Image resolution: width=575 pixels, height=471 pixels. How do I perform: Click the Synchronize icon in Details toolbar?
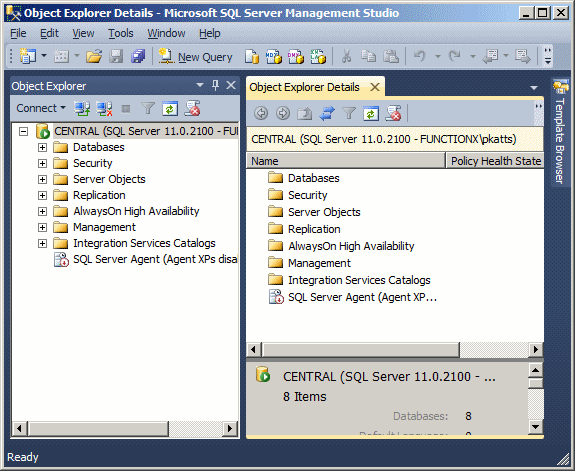[x=327, y=113]
